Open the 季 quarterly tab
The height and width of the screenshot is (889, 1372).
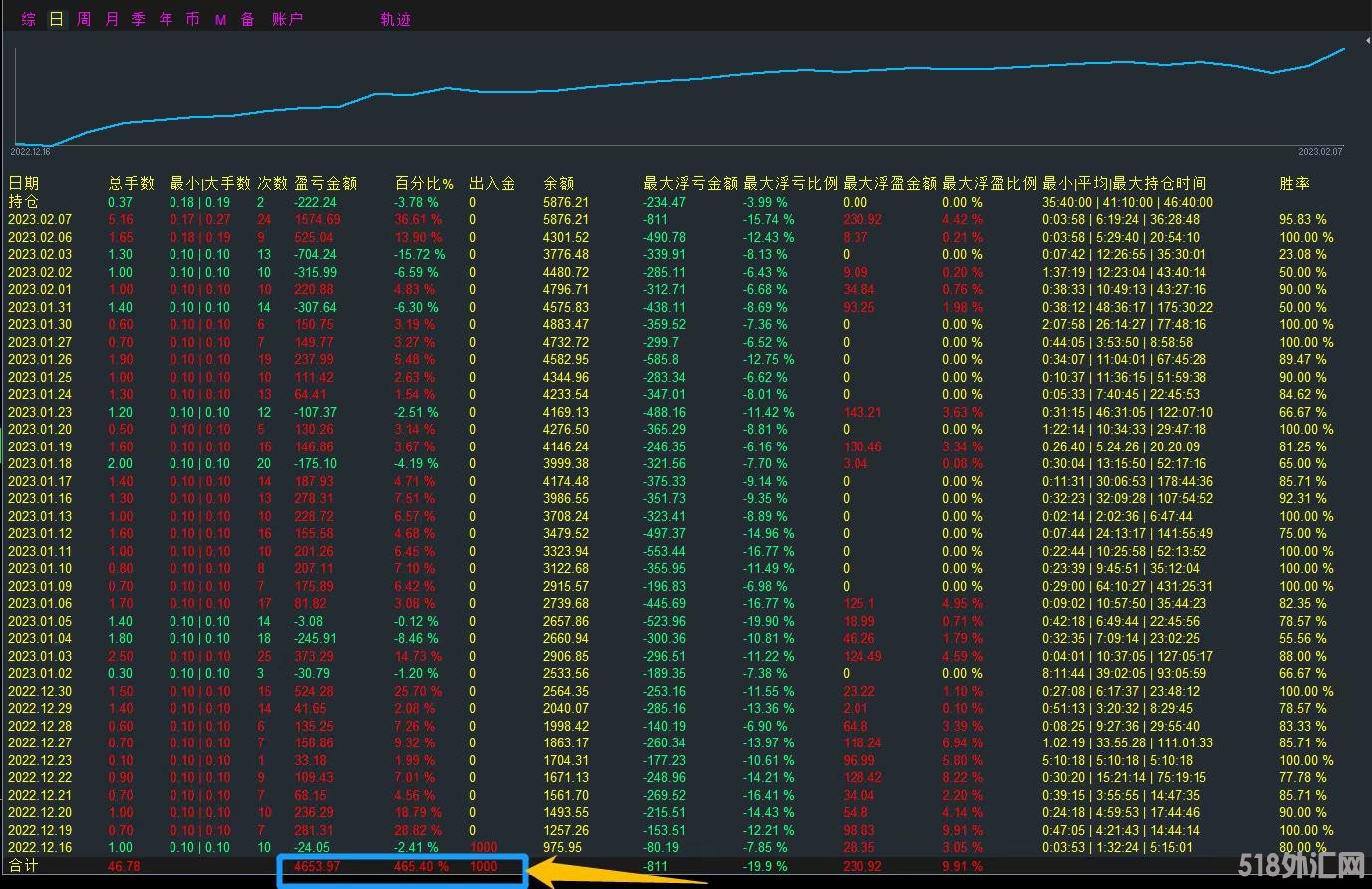pyautogui.click(x=139, y=19)
